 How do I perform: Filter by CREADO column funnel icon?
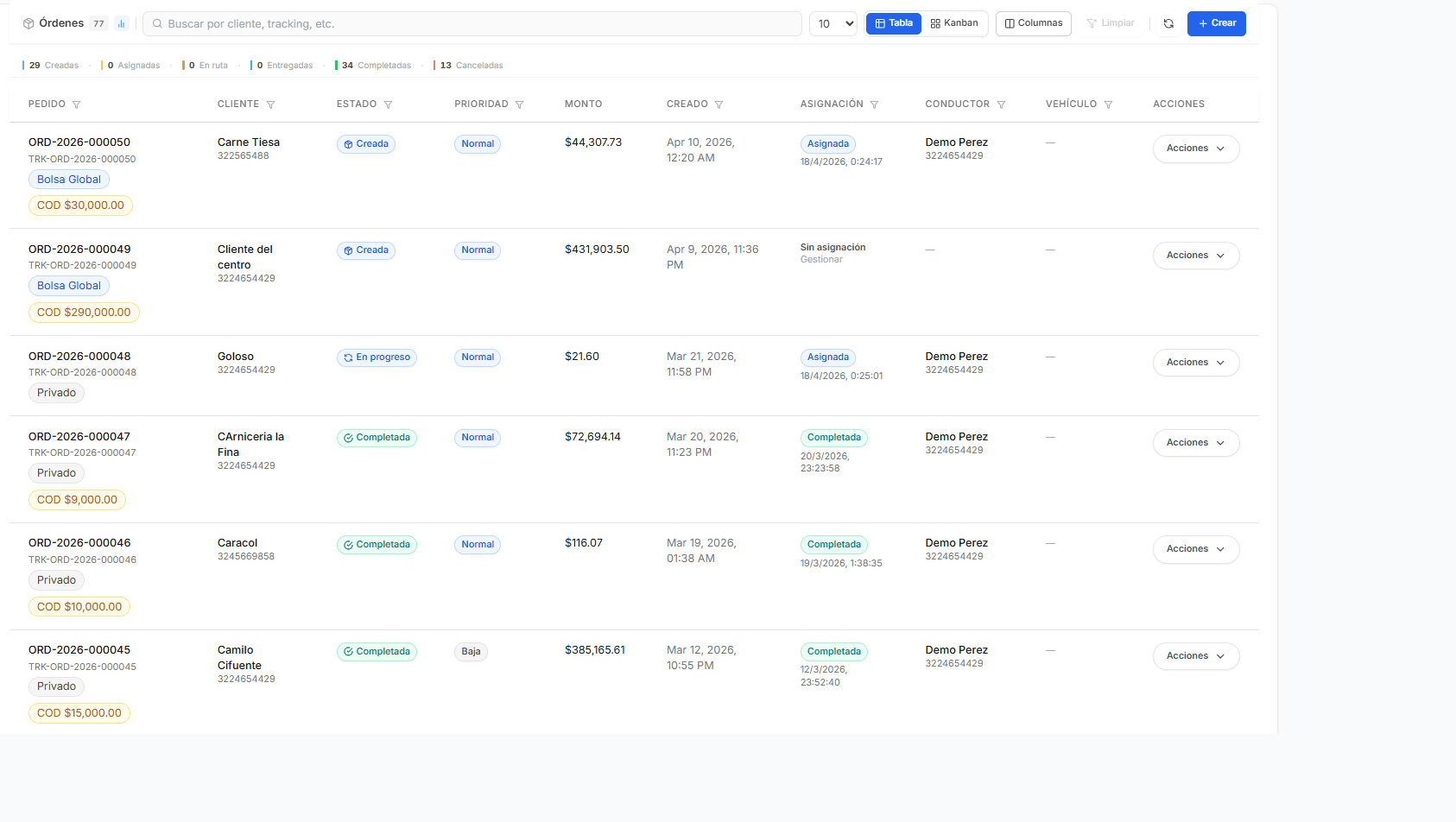tap(719, 104)
